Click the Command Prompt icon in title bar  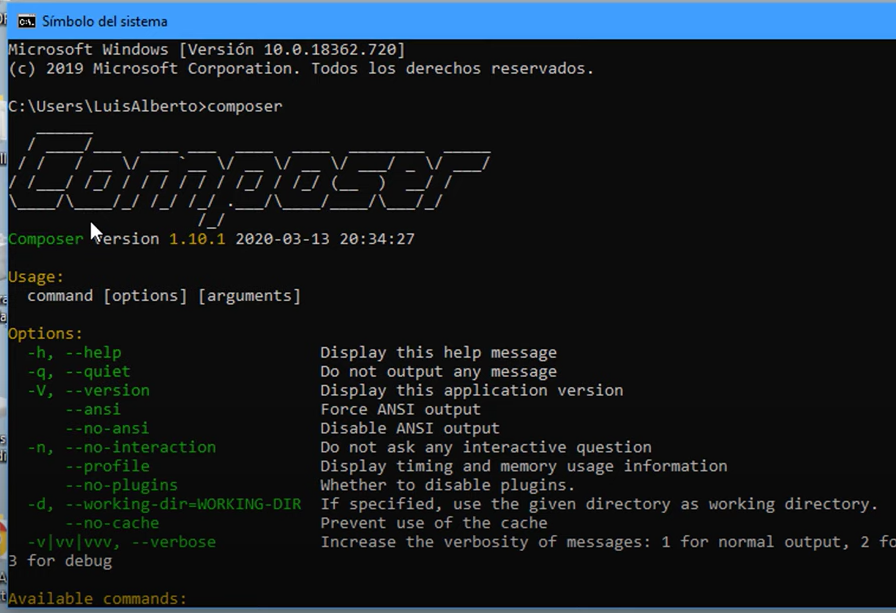[x=26, y=22]
